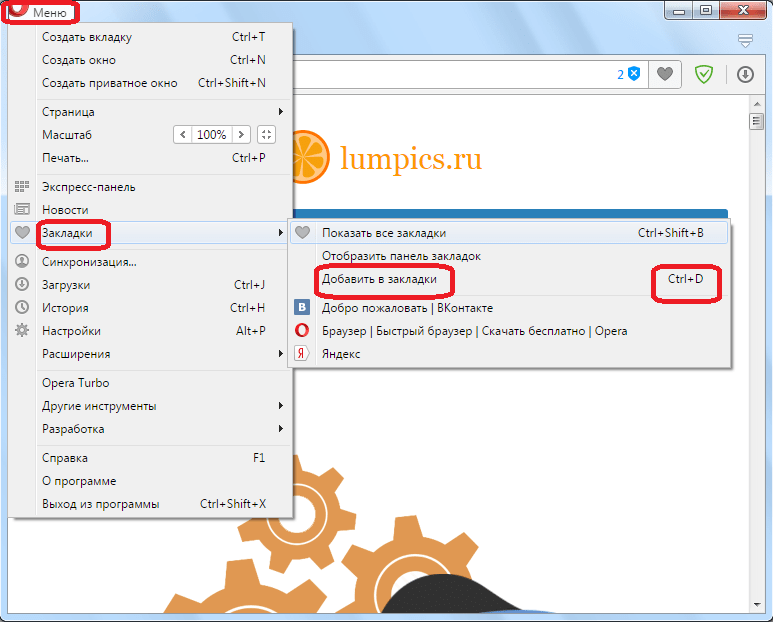Click heart icon beside Показать все закладки
Viewport: 773px width, 622px height.
tap(302, 232)
